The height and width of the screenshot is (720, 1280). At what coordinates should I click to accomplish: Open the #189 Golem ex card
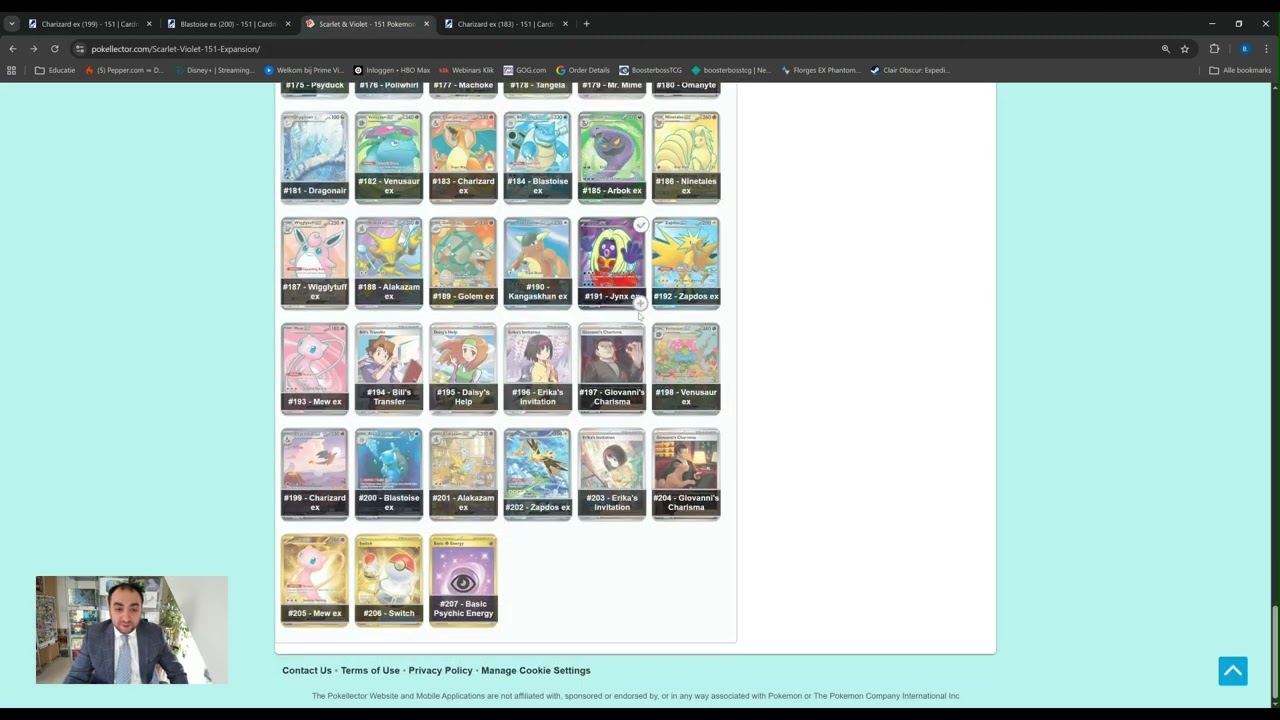pos(463,263)
